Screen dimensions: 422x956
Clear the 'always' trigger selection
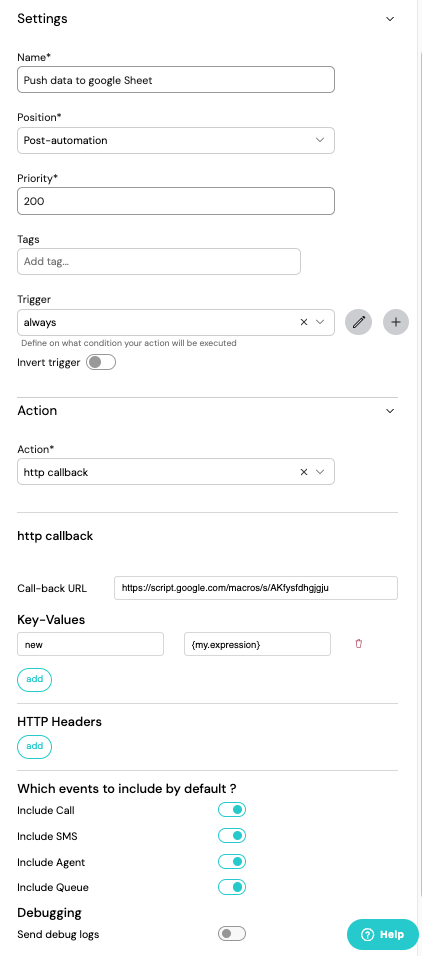point(304,322)
